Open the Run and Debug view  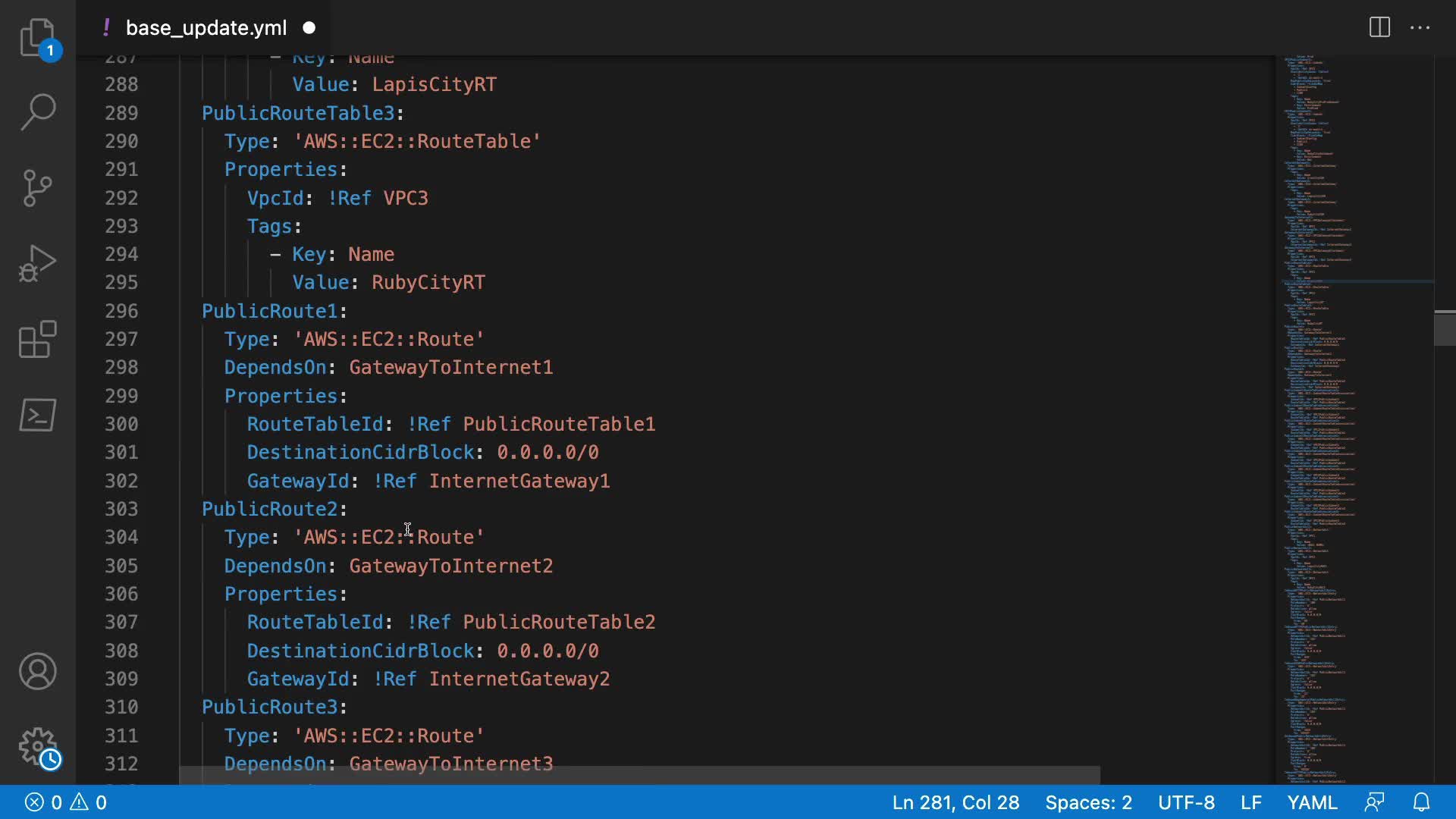[37, 263]
